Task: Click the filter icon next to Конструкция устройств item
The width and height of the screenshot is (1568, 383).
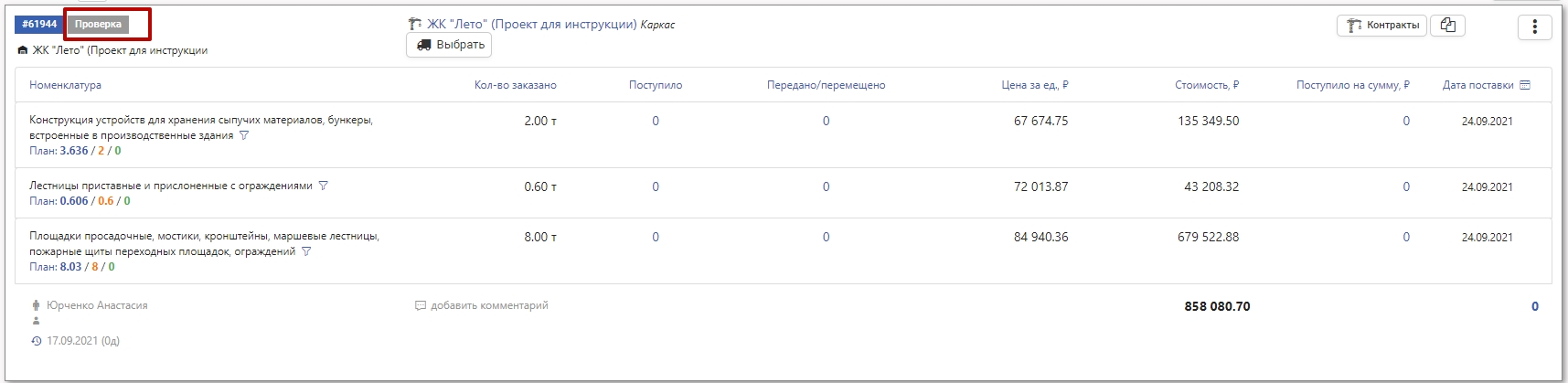Action: (x=243, y=136)
